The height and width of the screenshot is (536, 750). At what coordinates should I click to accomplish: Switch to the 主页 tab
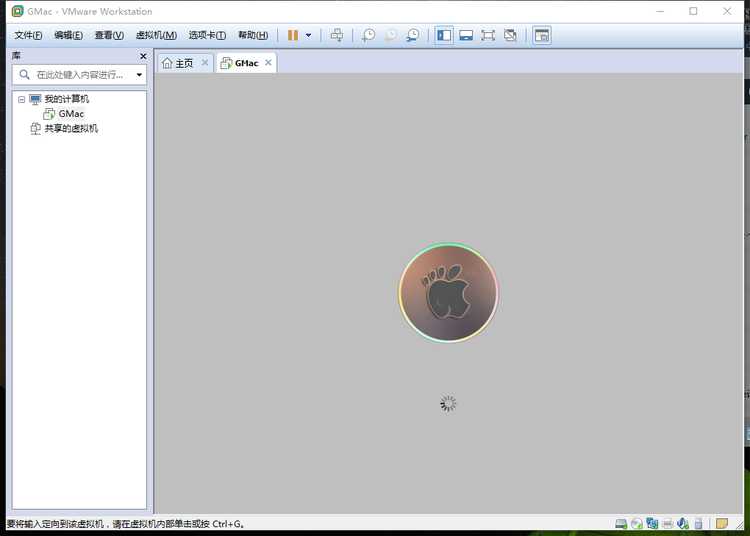pyautogui.click(x=184, y=63)
